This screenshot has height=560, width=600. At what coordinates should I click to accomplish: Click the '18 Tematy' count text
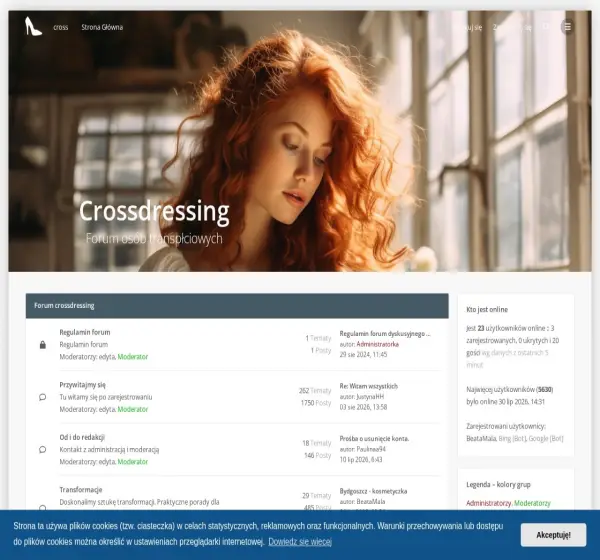click(x=316, y=443)
